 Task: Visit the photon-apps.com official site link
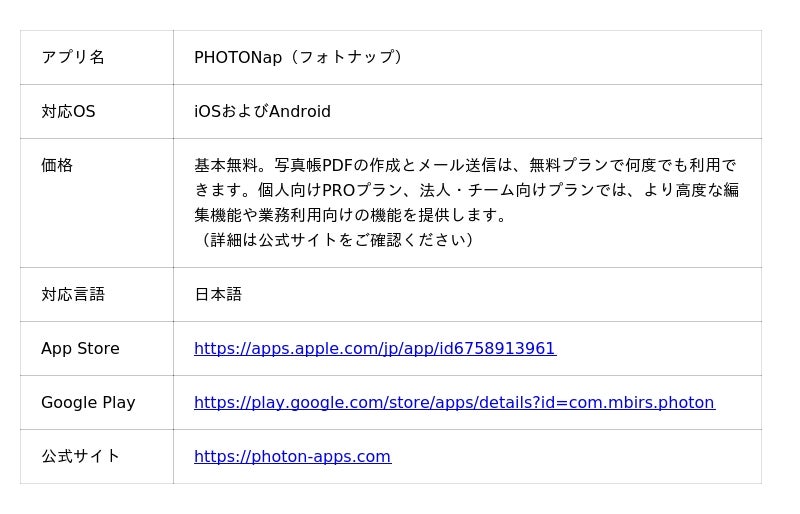point(292,456)
